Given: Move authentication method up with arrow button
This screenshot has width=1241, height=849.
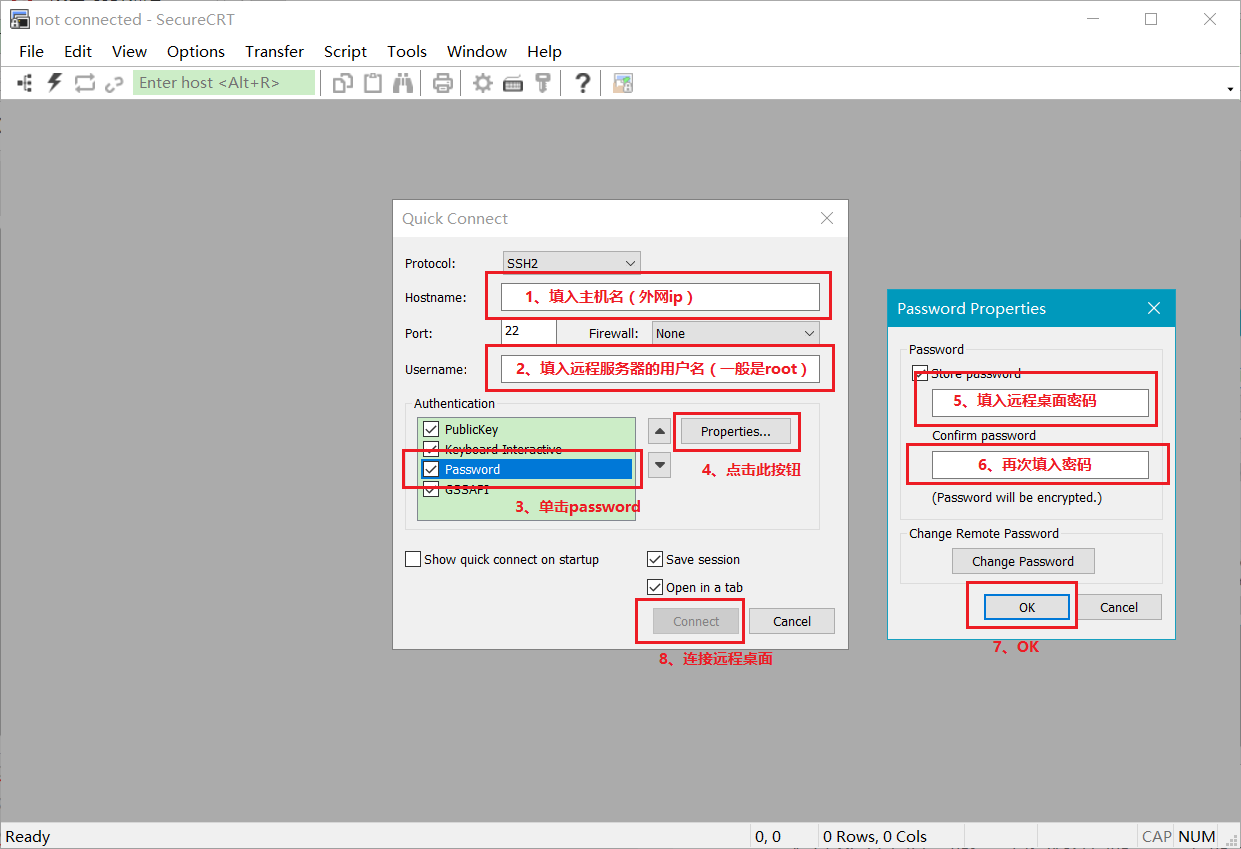Looking at the screenshot, I should [659, 432].
